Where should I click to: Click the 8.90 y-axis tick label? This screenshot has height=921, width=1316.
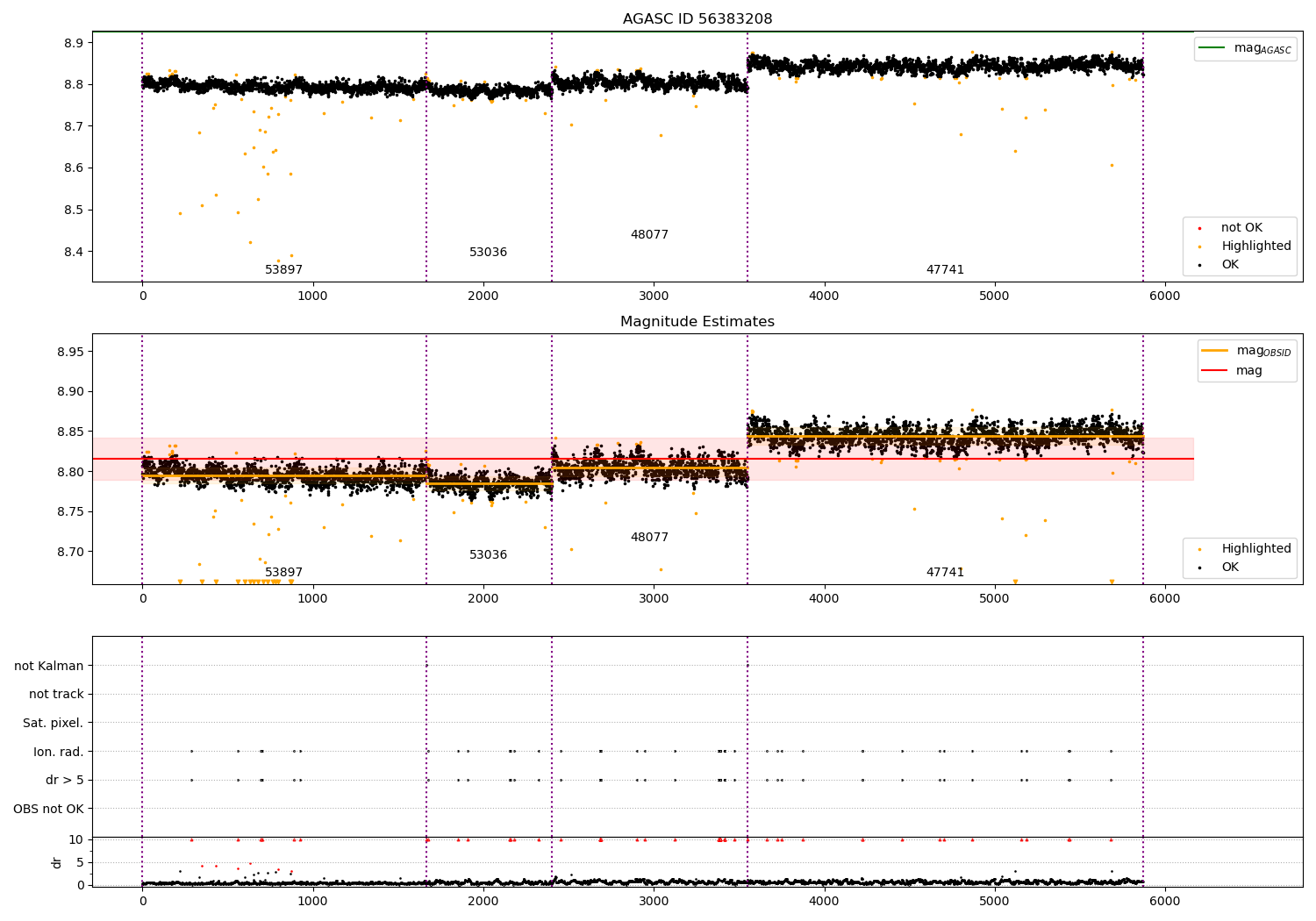[71, 392]
